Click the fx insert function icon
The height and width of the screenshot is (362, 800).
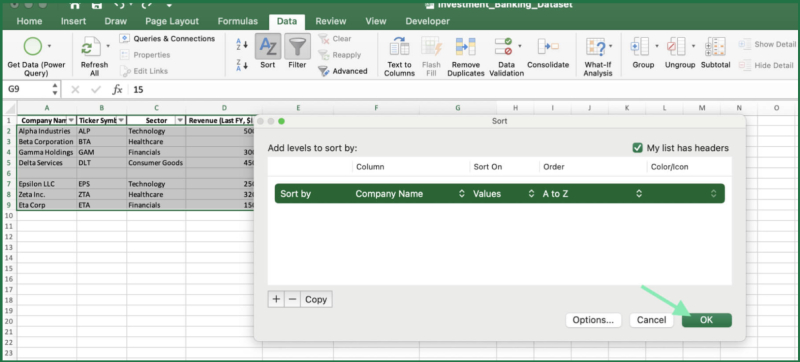(117, 90)
